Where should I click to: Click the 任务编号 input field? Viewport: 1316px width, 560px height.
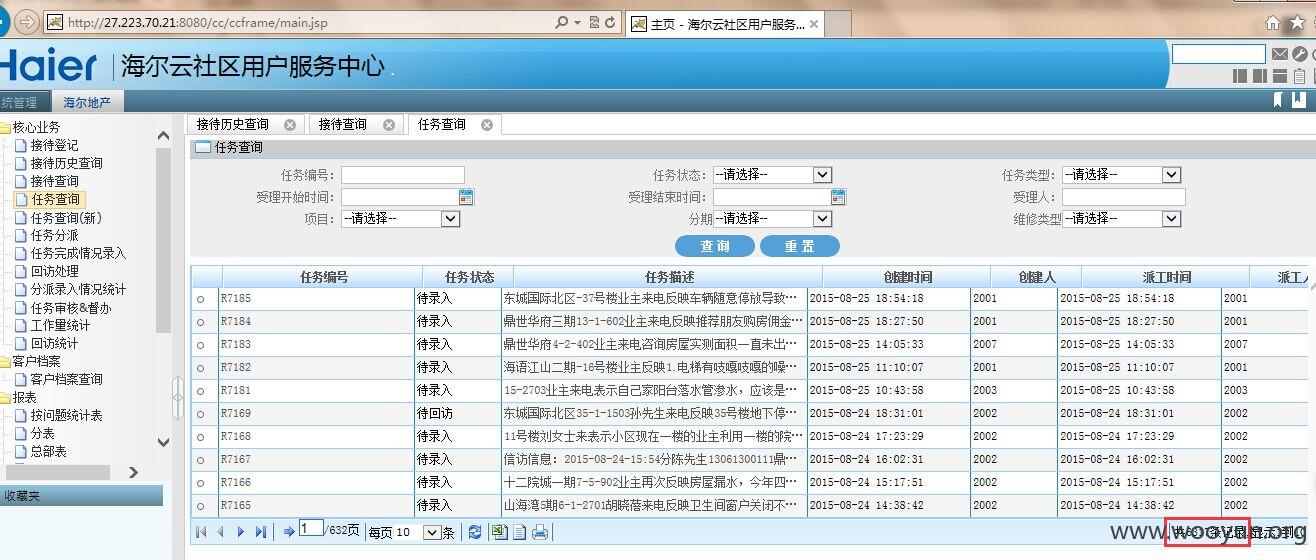tap(403, 175)
